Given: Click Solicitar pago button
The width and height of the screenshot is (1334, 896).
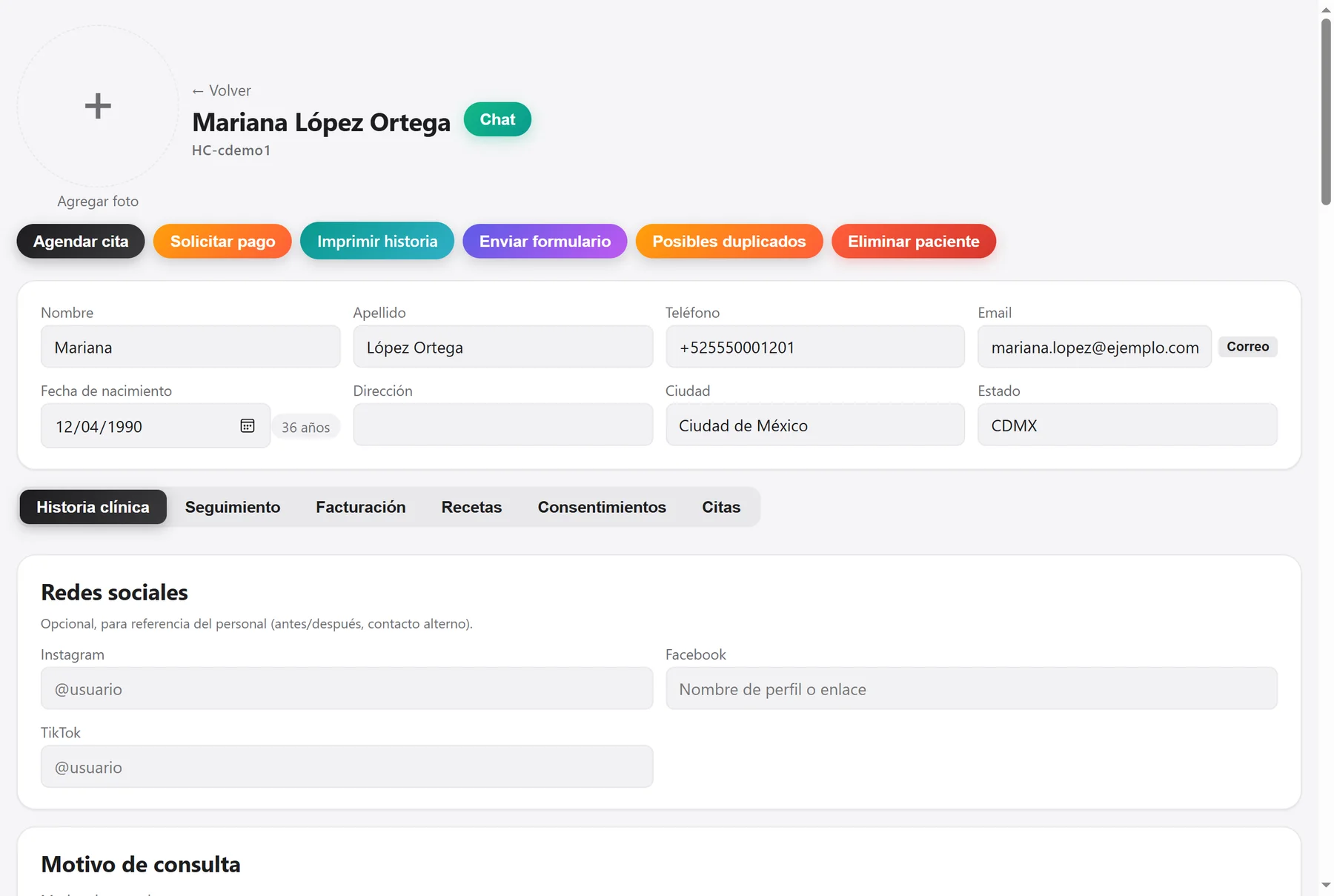Looking at the screenshot, I should (222, 241).
